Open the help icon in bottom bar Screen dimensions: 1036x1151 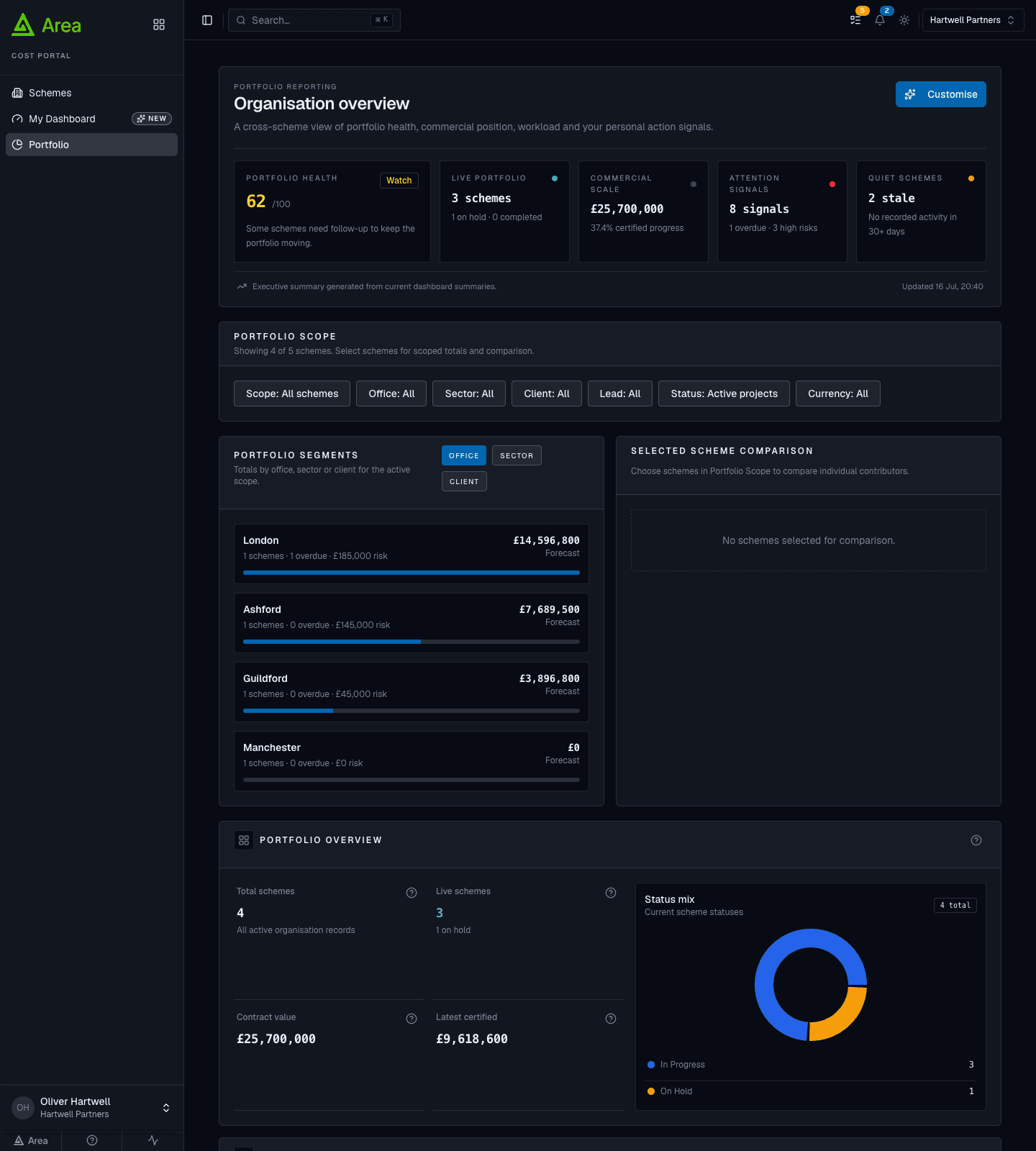(92, 1140)
